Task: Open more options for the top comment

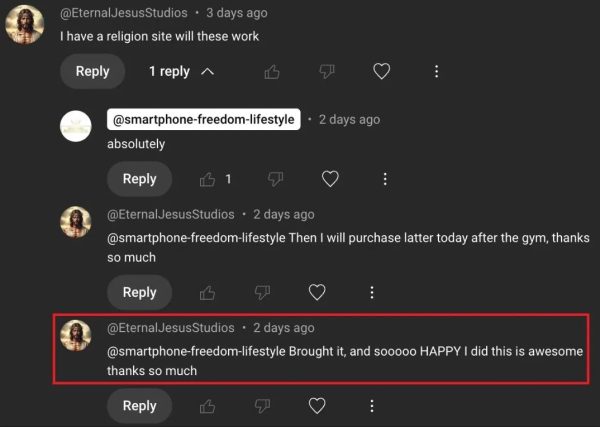Action: [436, 72]
